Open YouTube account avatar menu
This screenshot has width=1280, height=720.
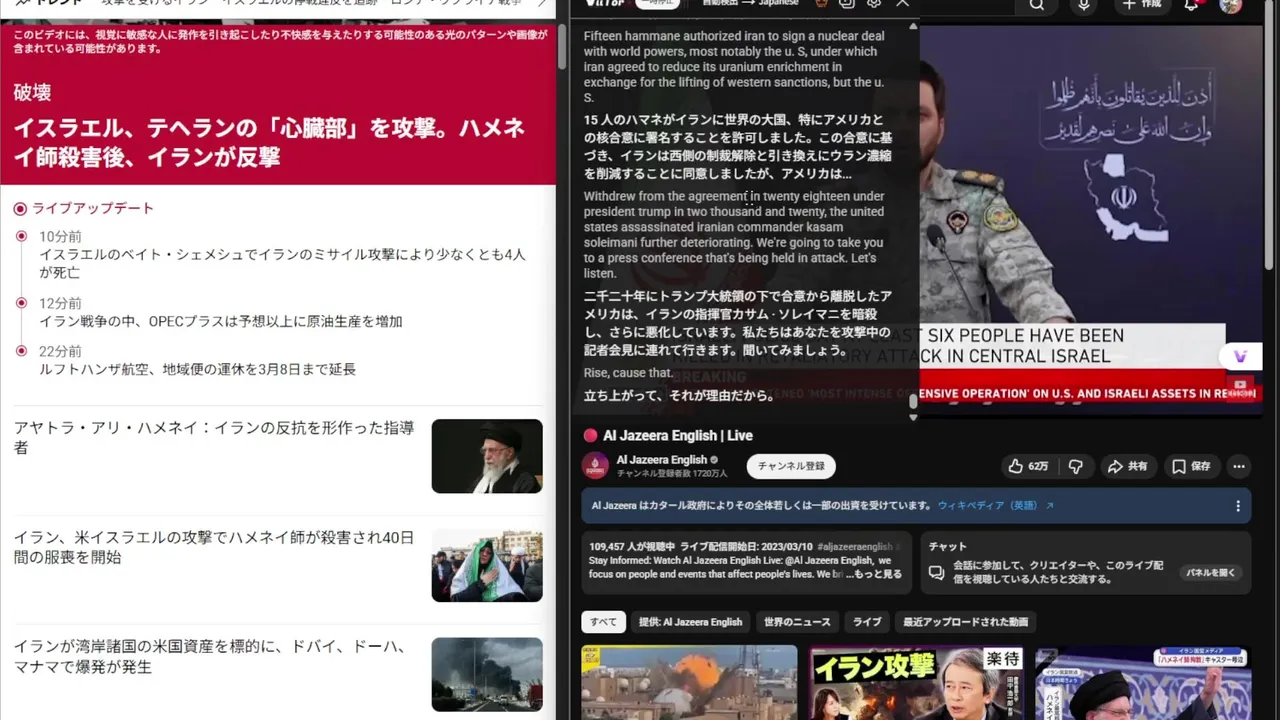coord(1231,5)
